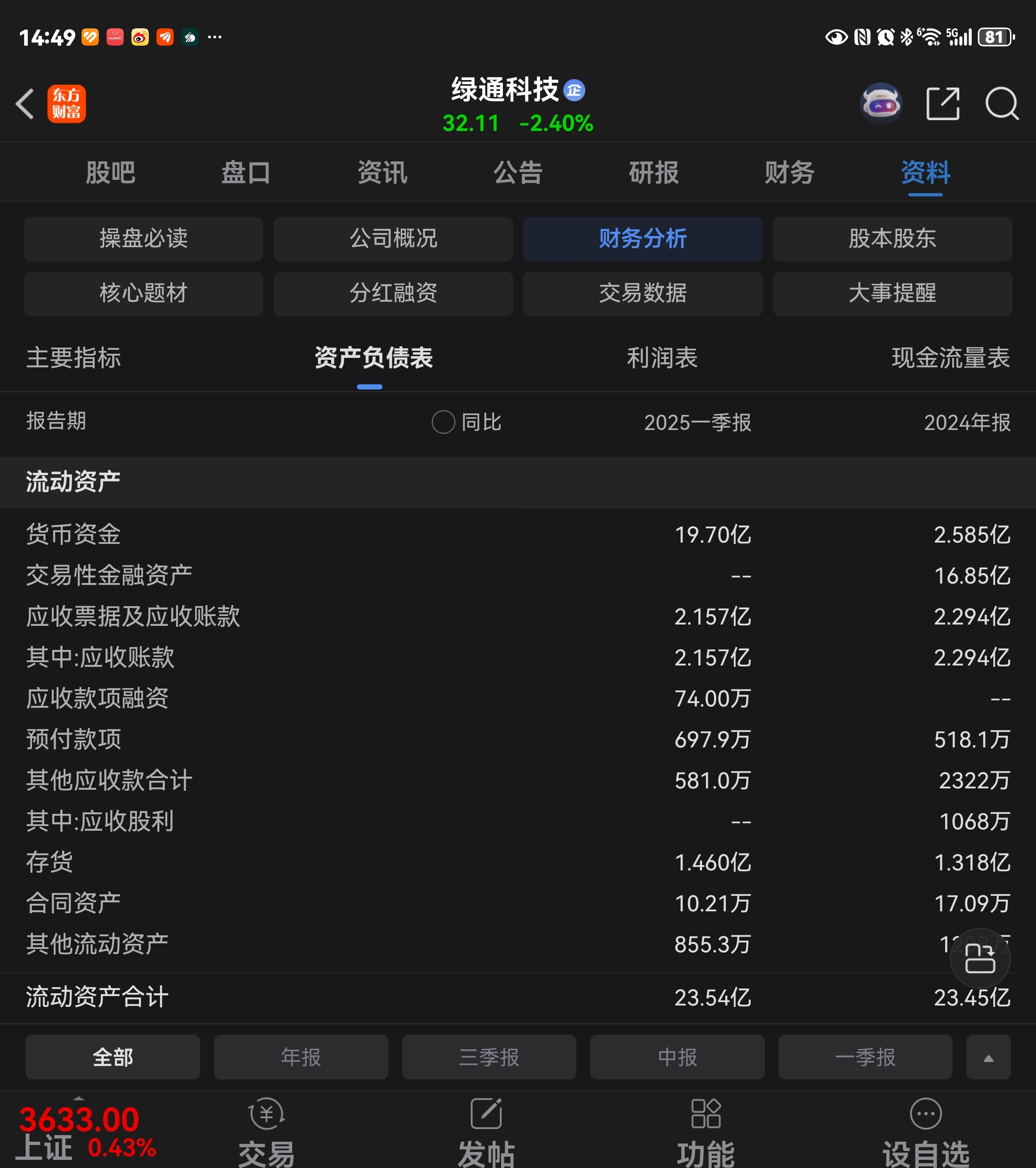The width and height of the screenshot is (1036, 1168).
Task: Tap the 2024年报 column header
Action: (967, 423)
